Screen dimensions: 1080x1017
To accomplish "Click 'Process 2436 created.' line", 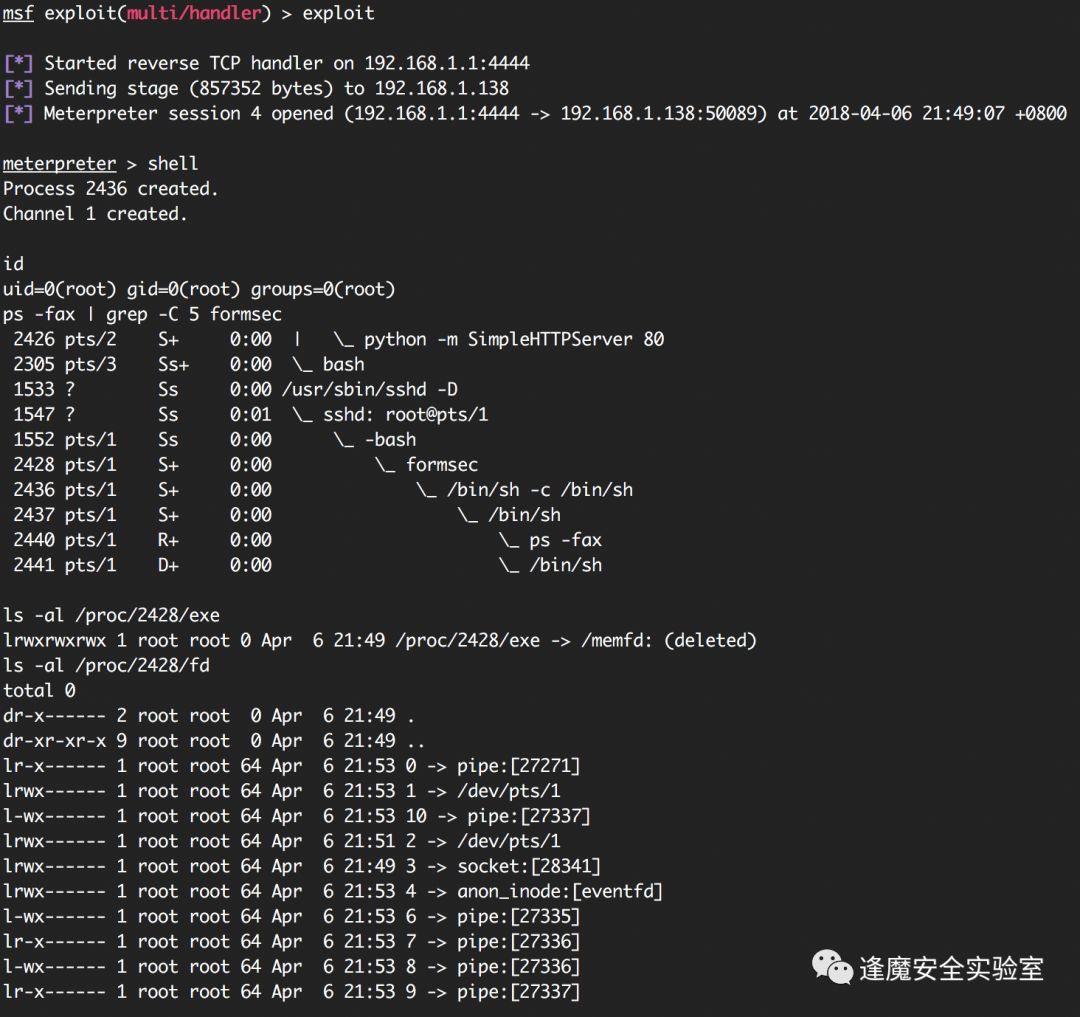I will [x=110, y=189].
